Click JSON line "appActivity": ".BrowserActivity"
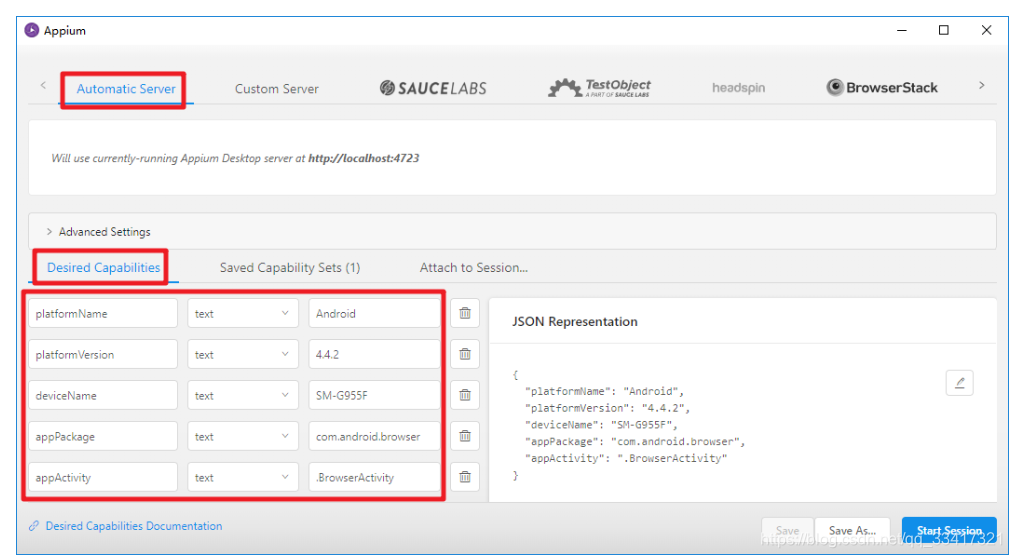 (x=627, y=458)
